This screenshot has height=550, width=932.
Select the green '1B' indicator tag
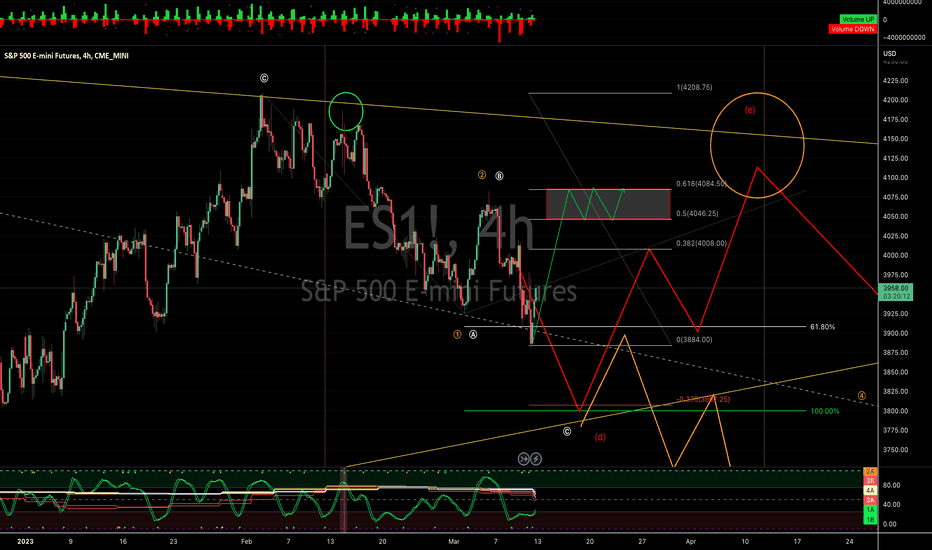pos(870,520)
